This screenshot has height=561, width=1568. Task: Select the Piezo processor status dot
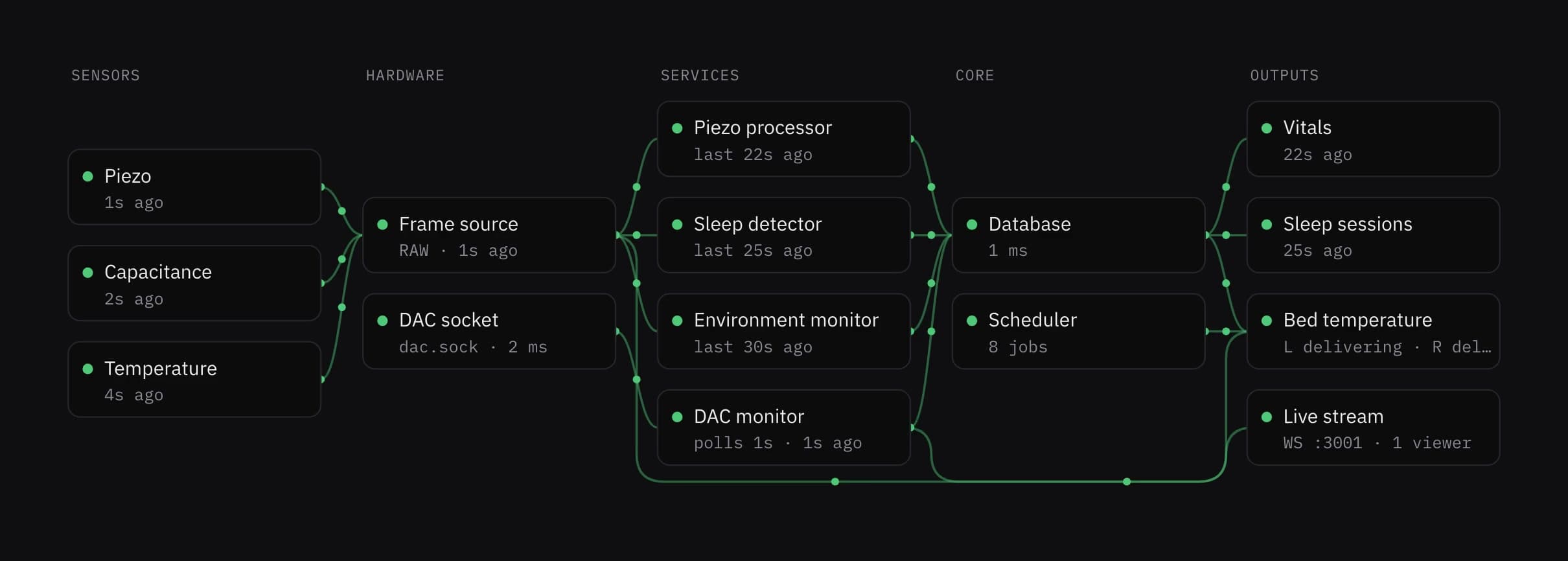point(678,128)
